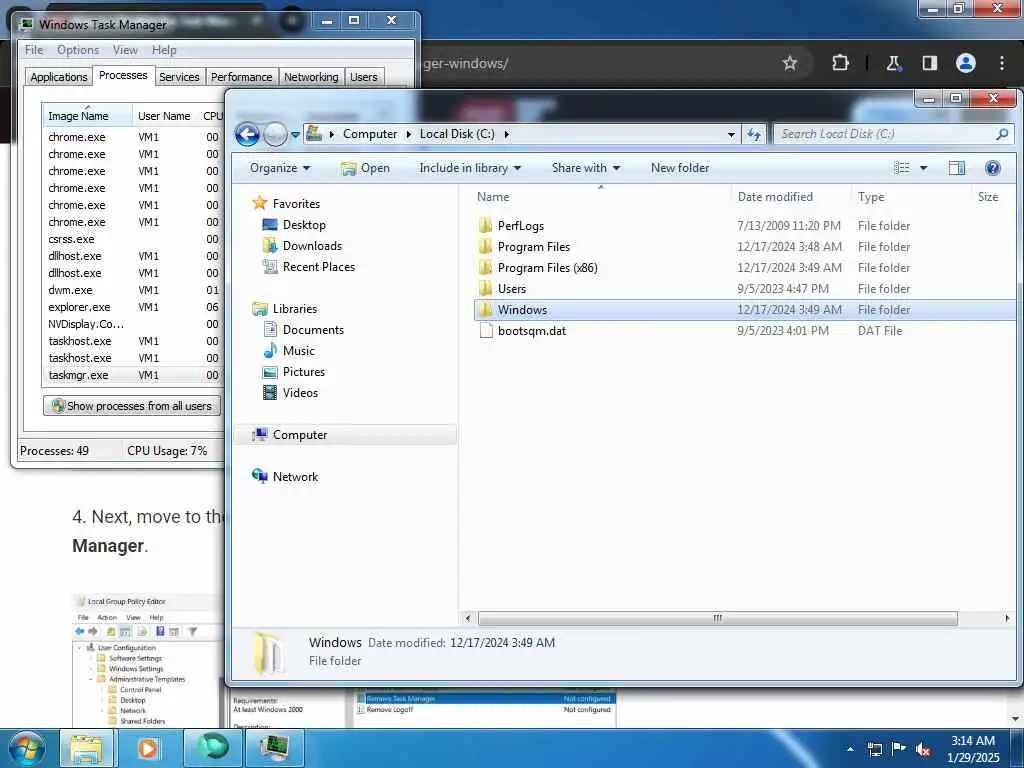Image resolution: width=1024 pixels, height=768 pixels.
Task: Click the Refresh icon beside address bar
Action: (x=754, y=135)
